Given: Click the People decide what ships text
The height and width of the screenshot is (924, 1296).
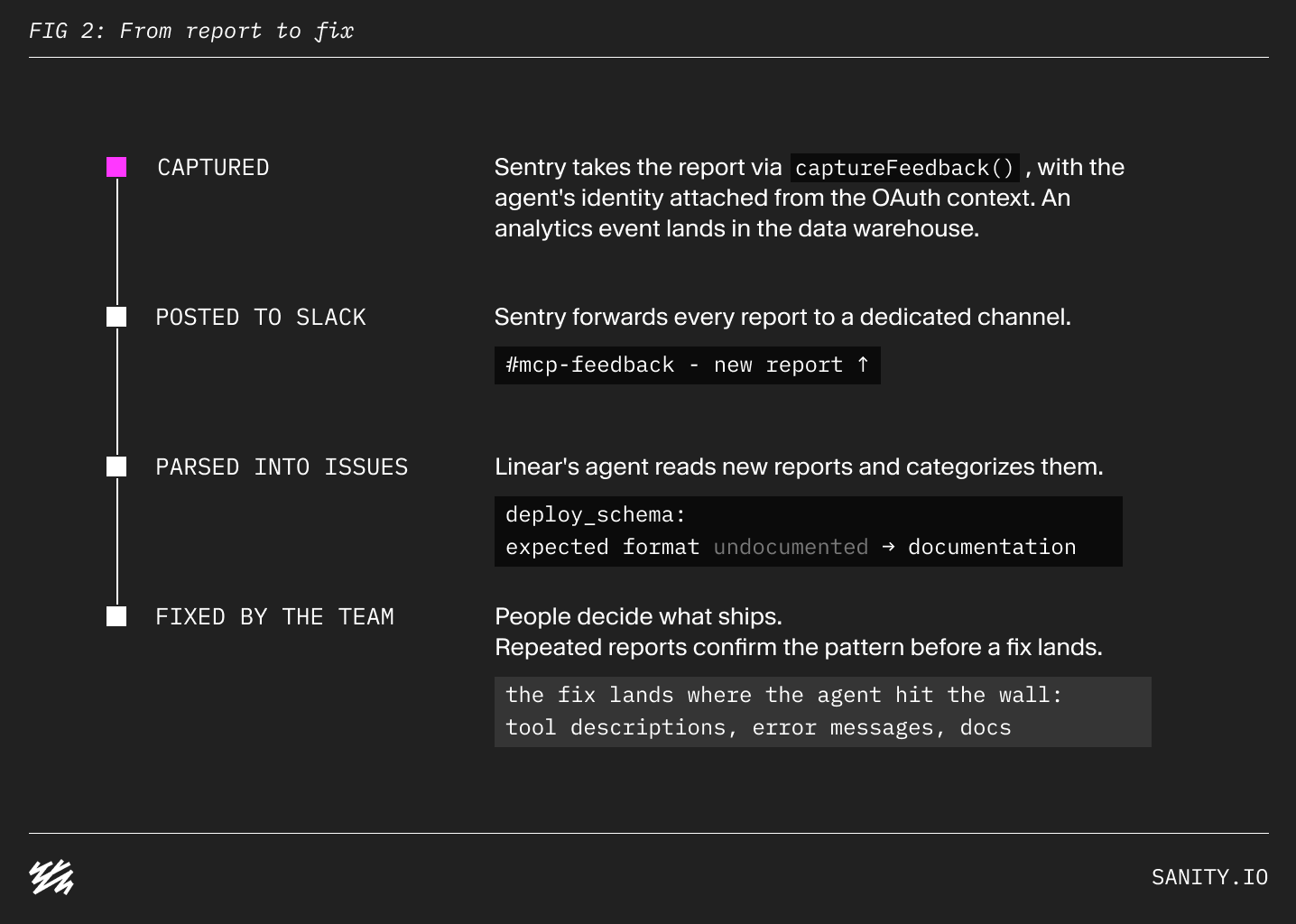Looking at the screenshot, I should [638, 616].
